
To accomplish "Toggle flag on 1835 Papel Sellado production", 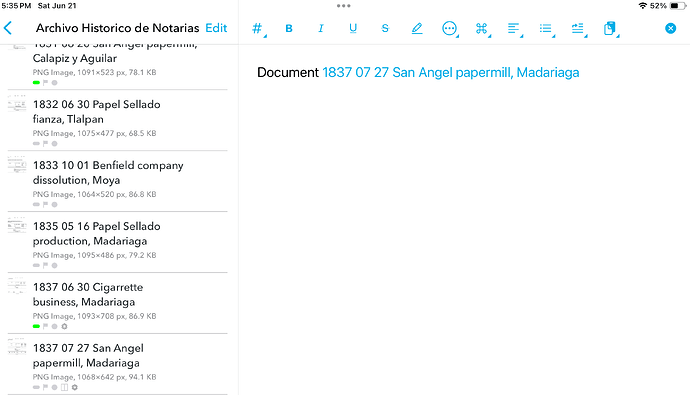I will tap(45, 265).
